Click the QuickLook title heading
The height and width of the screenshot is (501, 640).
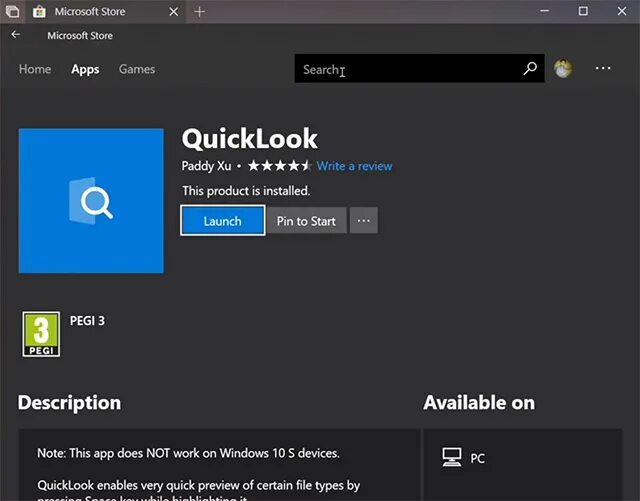click(x=249, y=139)
